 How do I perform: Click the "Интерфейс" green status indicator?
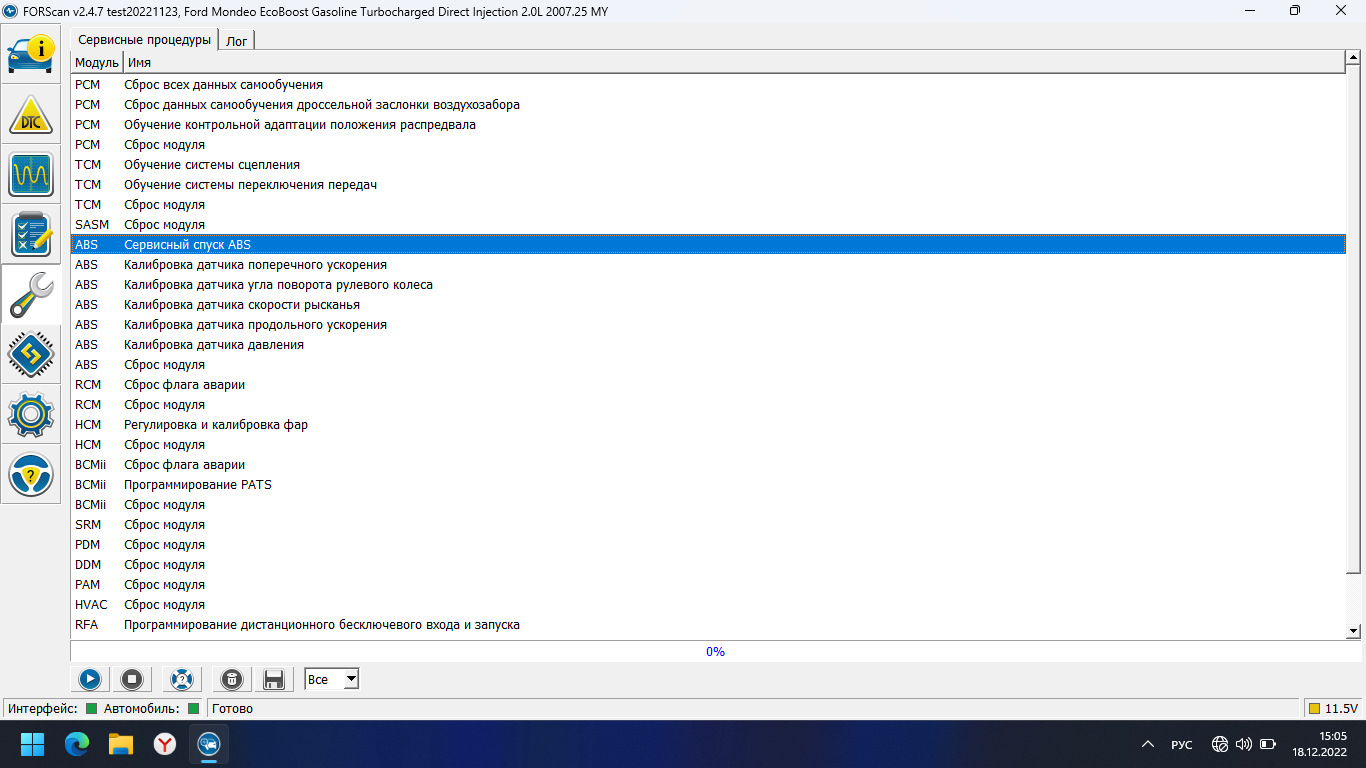(91, 709)
